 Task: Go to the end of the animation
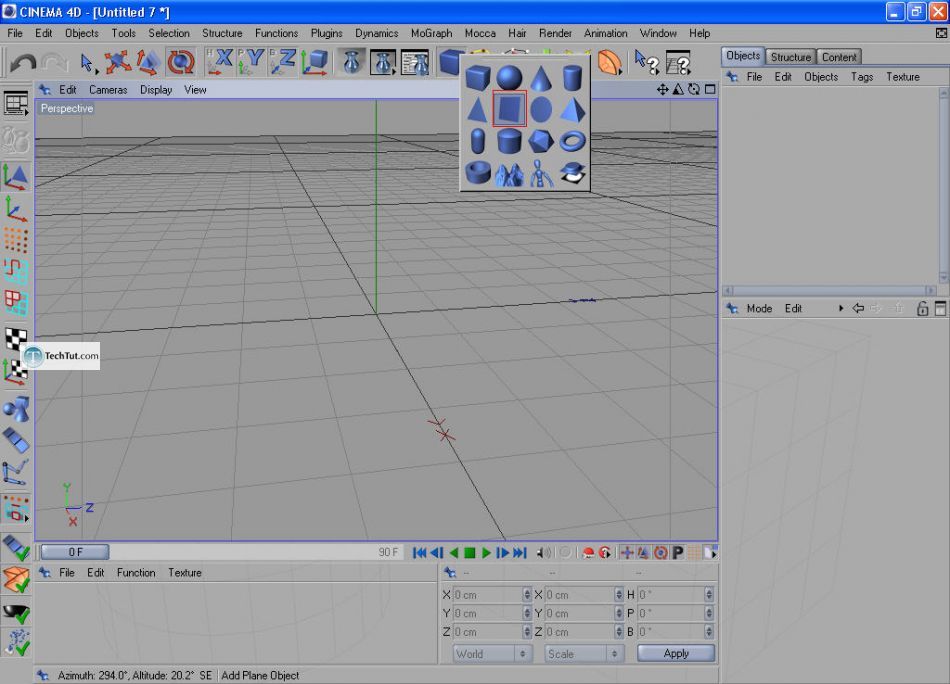pyautogui.click(x=520, y=553)
